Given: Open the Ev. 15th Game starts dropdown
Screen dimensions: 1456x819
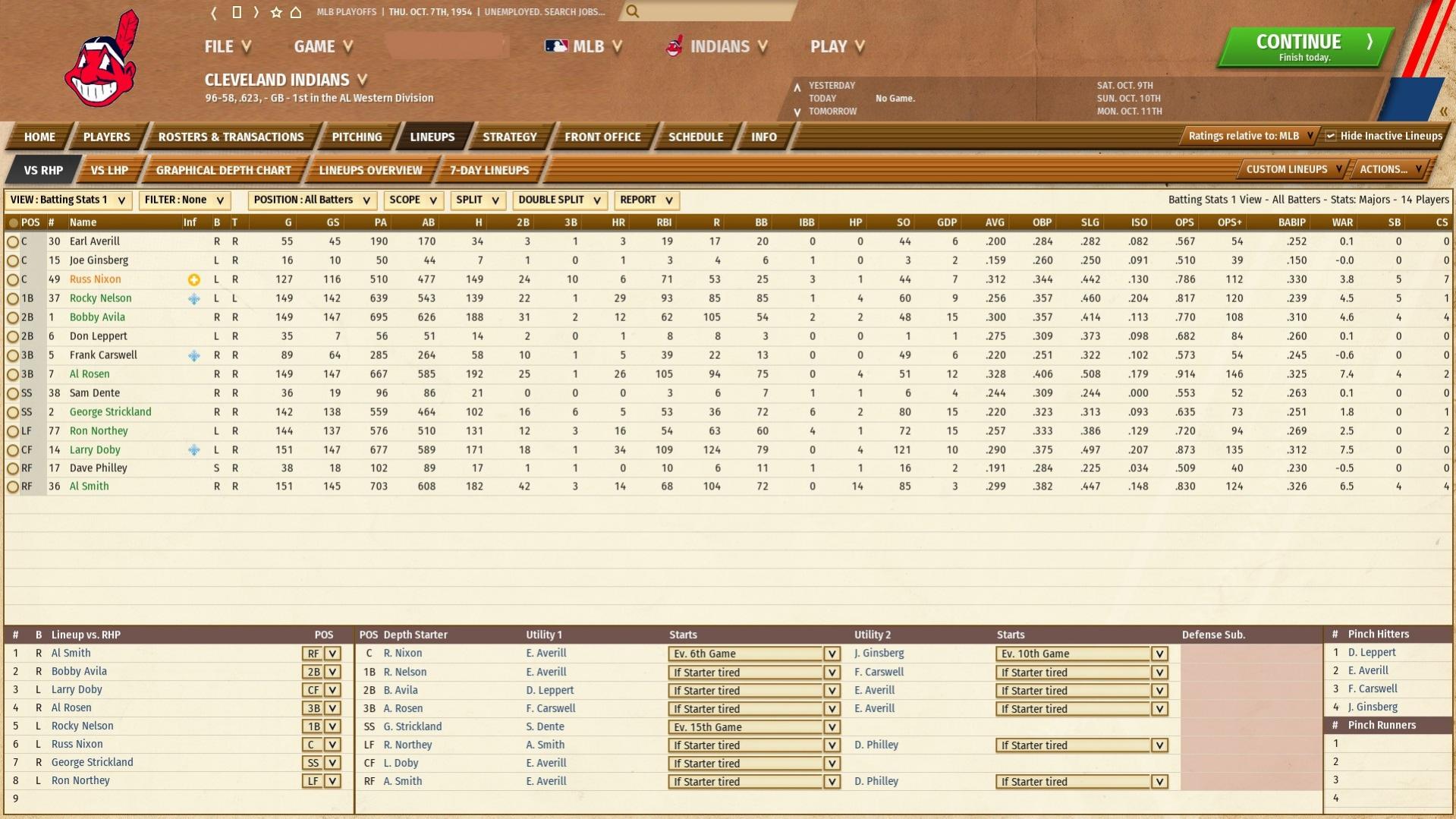Looking at the screenshot, I should 754,727.
